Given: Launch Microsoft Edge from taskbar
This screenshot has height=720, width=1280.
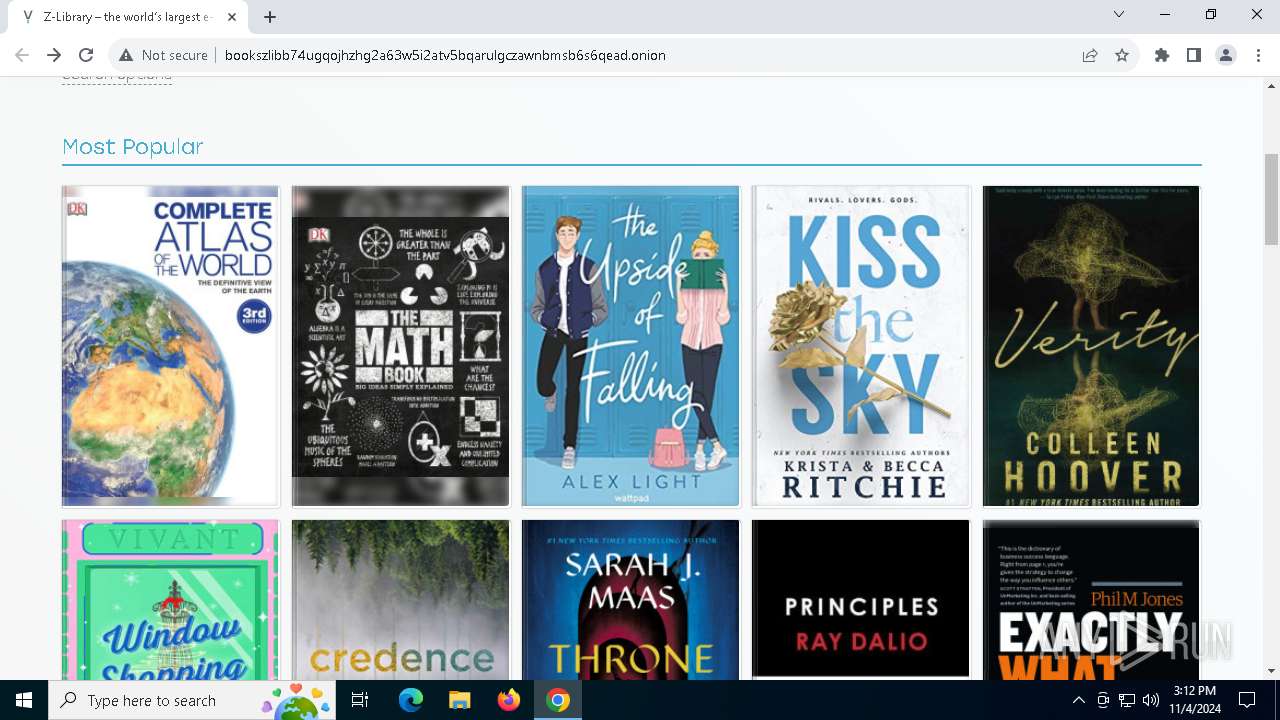Looking at the screenshot, I should click(411, 700).
